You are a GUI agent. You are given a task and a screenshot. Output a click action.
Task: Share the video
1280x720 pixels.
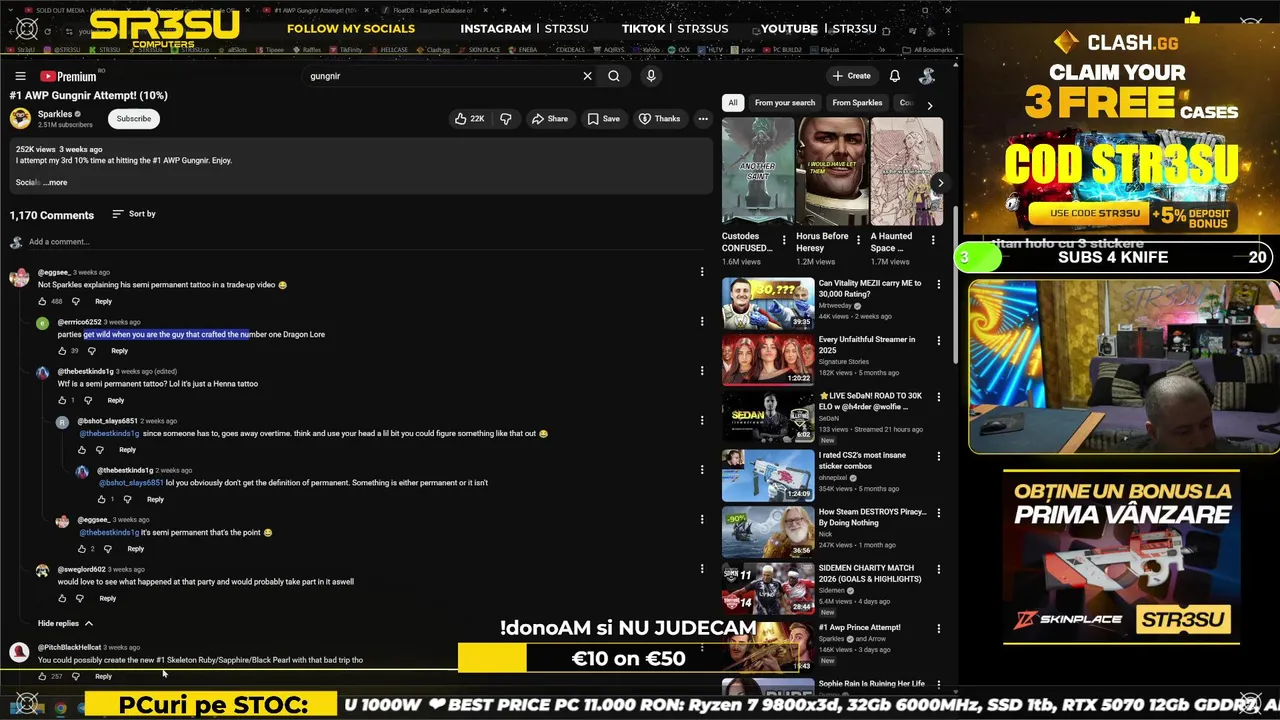[550, 119]
